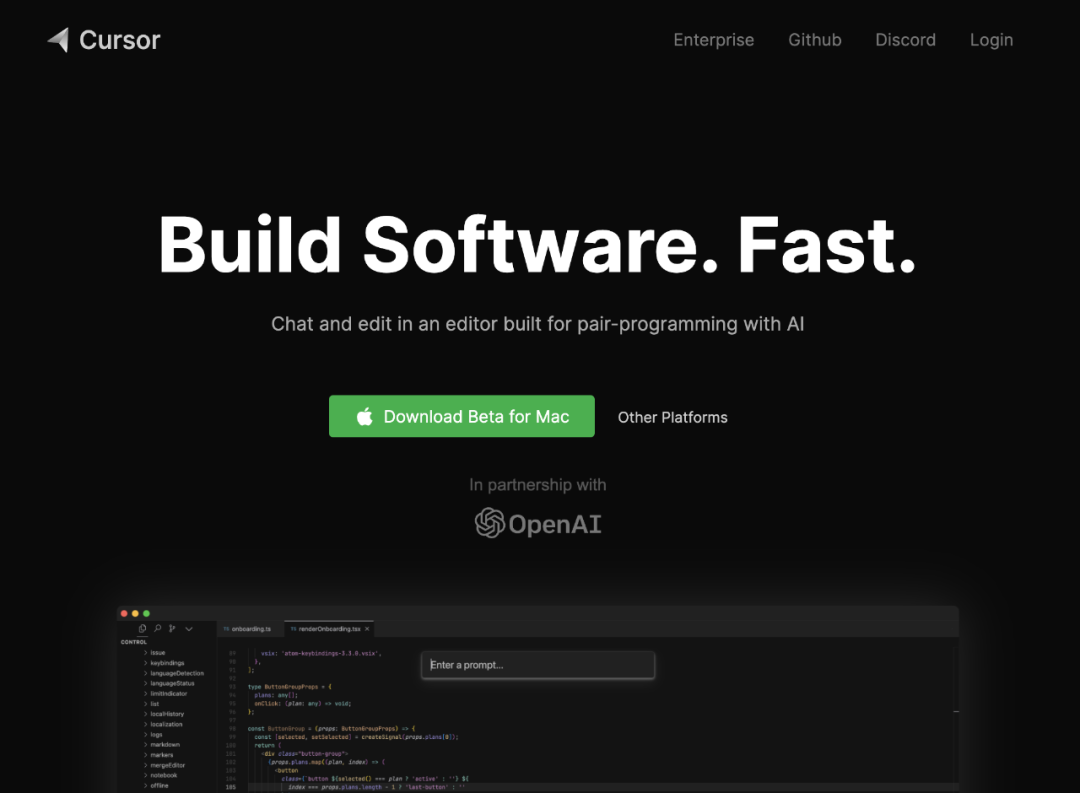Open the explorer files icon in editor sidebar
1080x793 pixels.
point(142,628)
